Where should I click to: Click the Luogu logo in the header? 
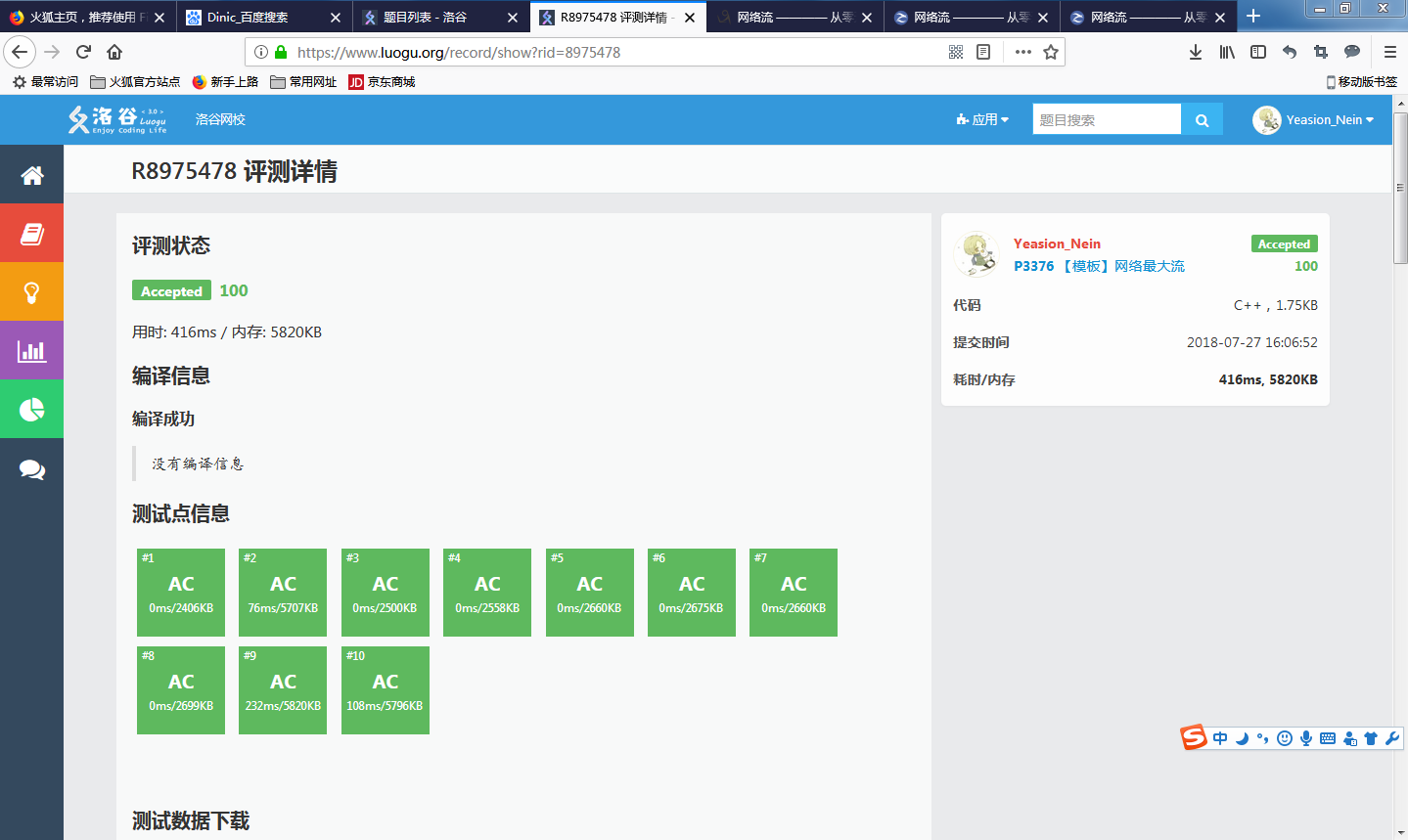117,119
